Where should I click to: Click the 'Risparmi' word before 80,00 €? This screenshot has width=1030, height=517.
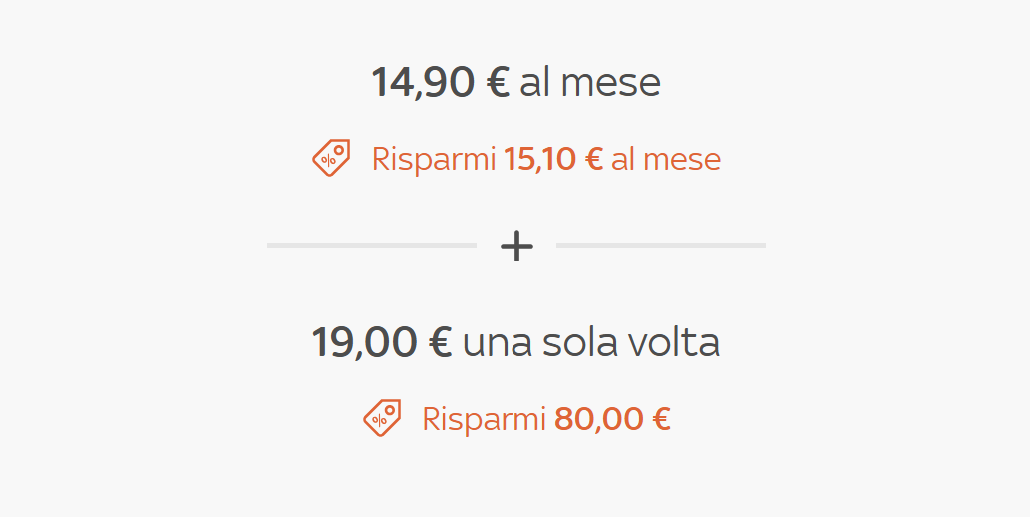coord(484,418)
